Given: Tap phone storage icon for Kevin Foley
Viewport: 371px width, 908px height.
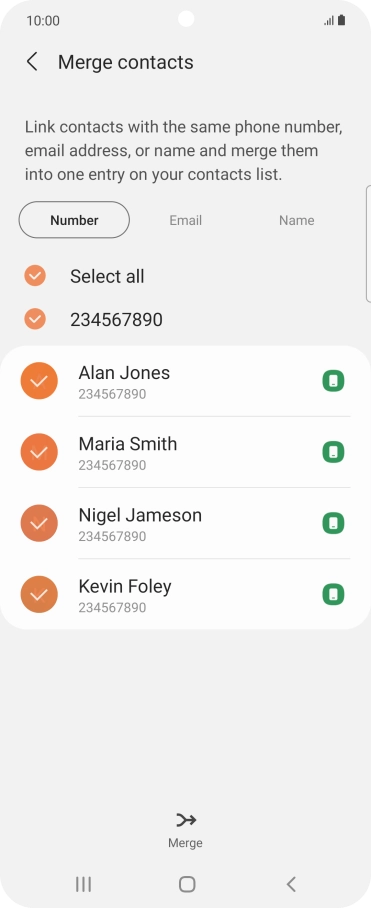Looking at the screenshot, I should (333, 595).
